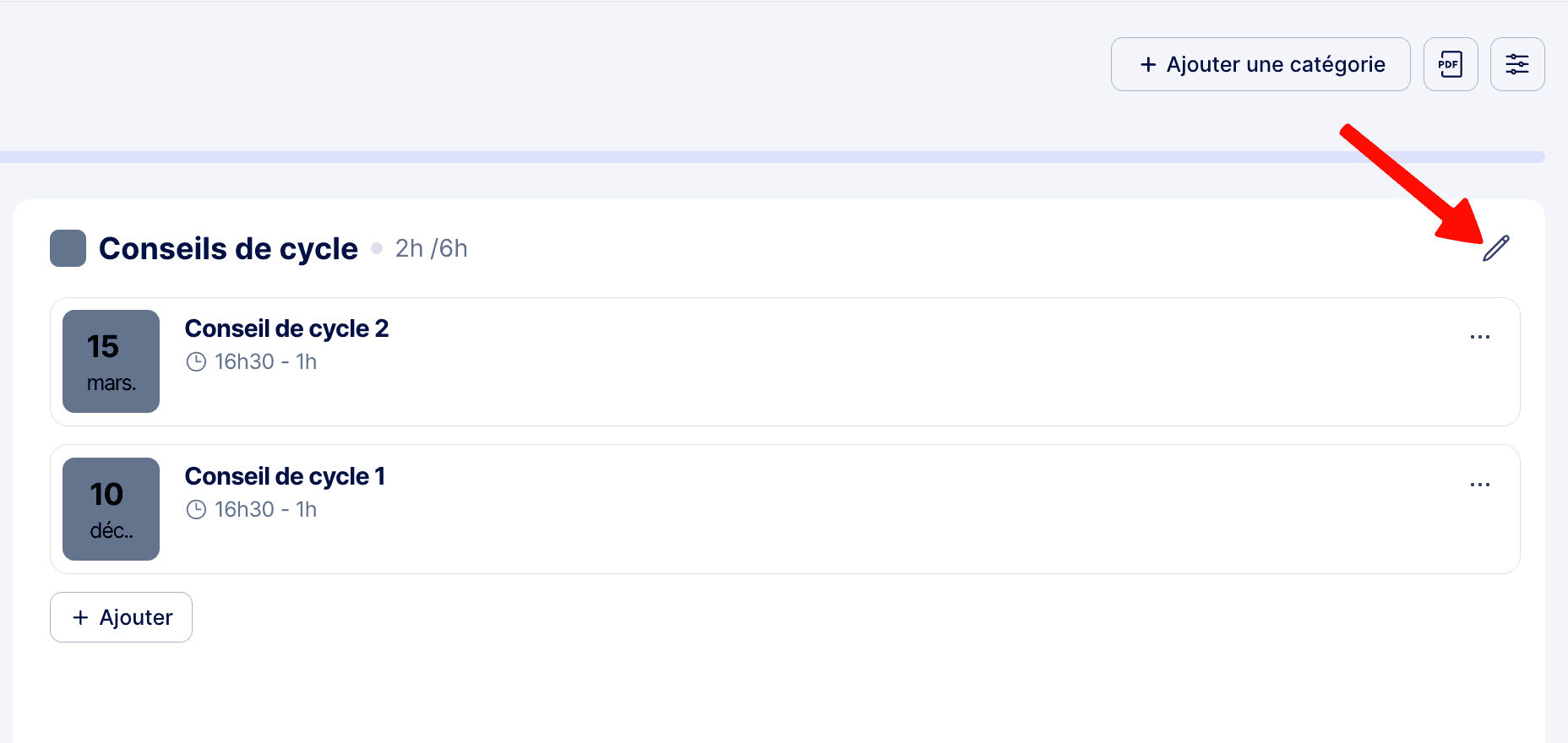Click the horizontal progress bar under the toolbar

[772, 157]
